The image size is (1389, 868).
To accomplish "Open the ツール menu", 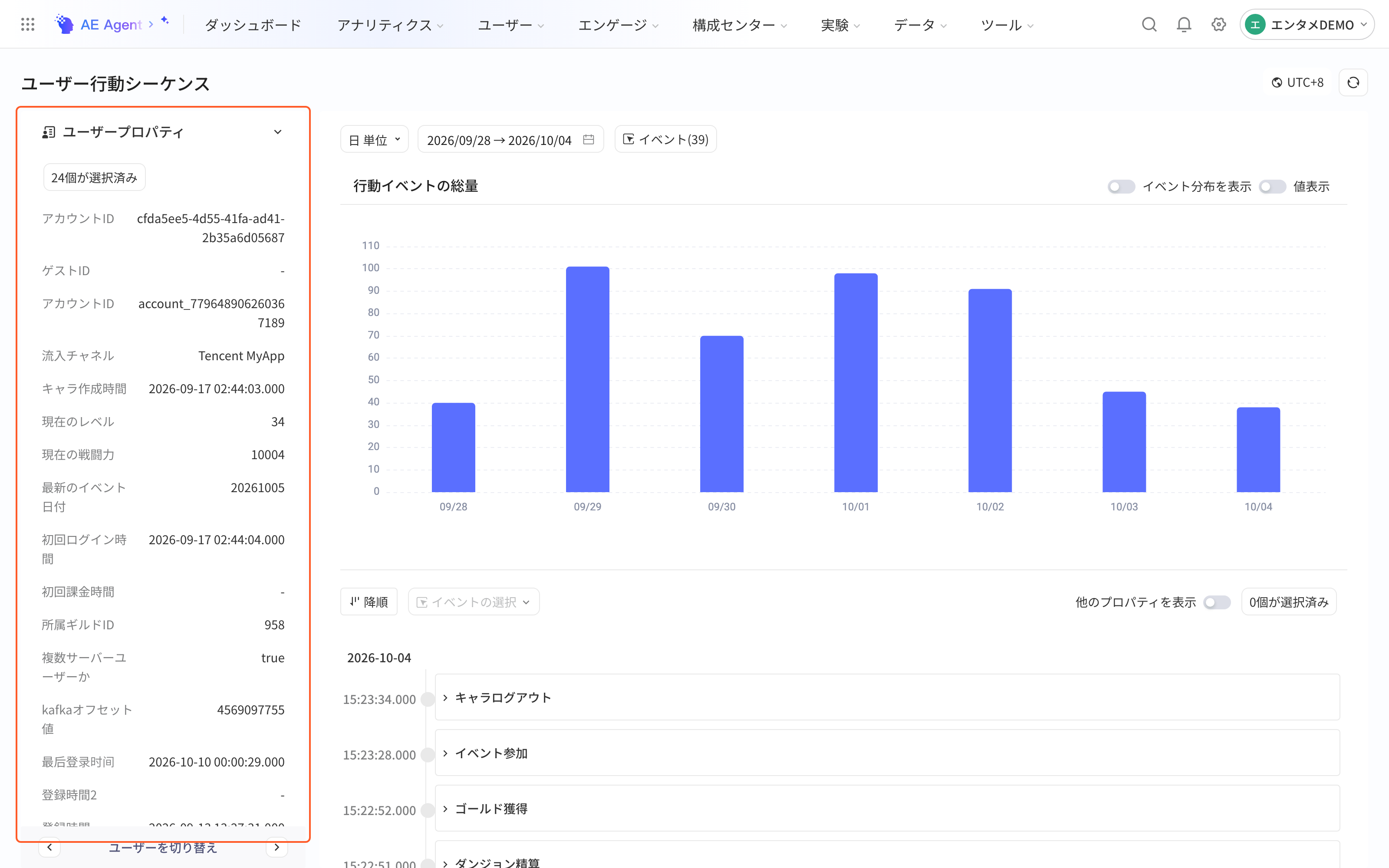I will [x=1007, y=25].
